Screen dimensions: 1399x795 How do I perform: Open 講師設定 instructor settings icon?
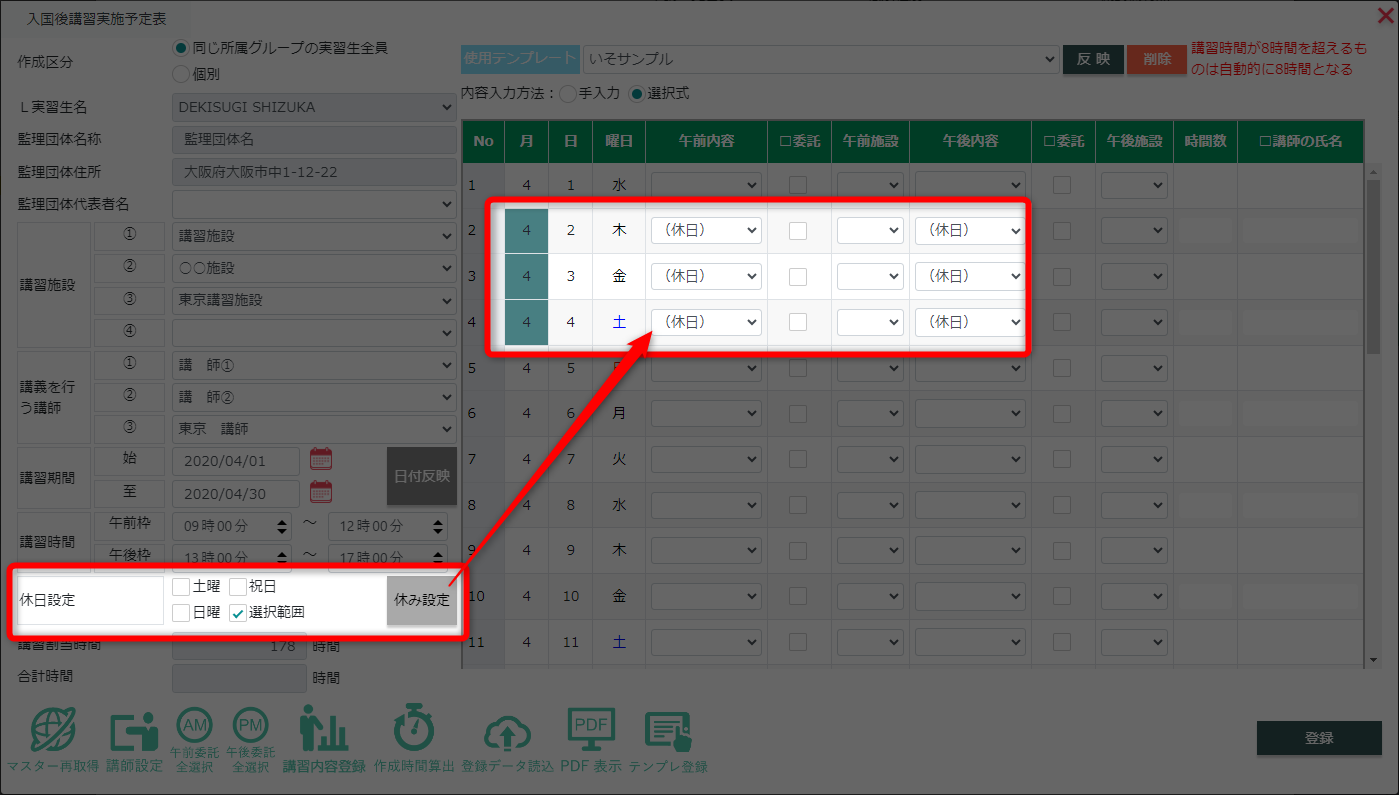134,732
